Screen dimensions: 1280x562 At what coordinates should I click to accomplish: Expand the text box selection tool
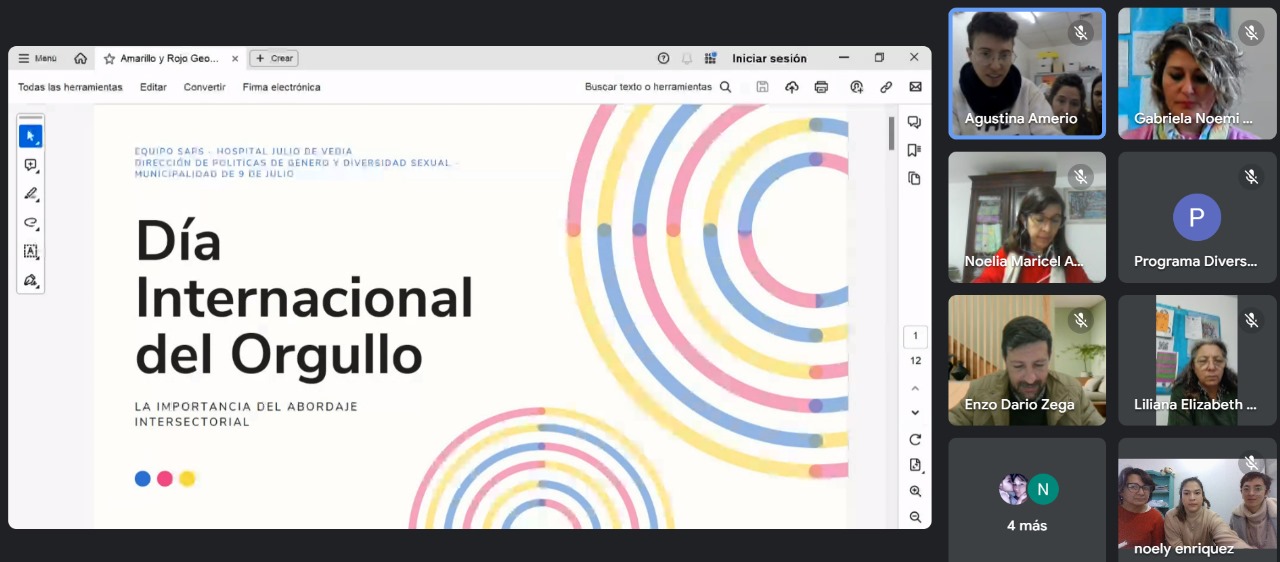(x=30, y=252)
